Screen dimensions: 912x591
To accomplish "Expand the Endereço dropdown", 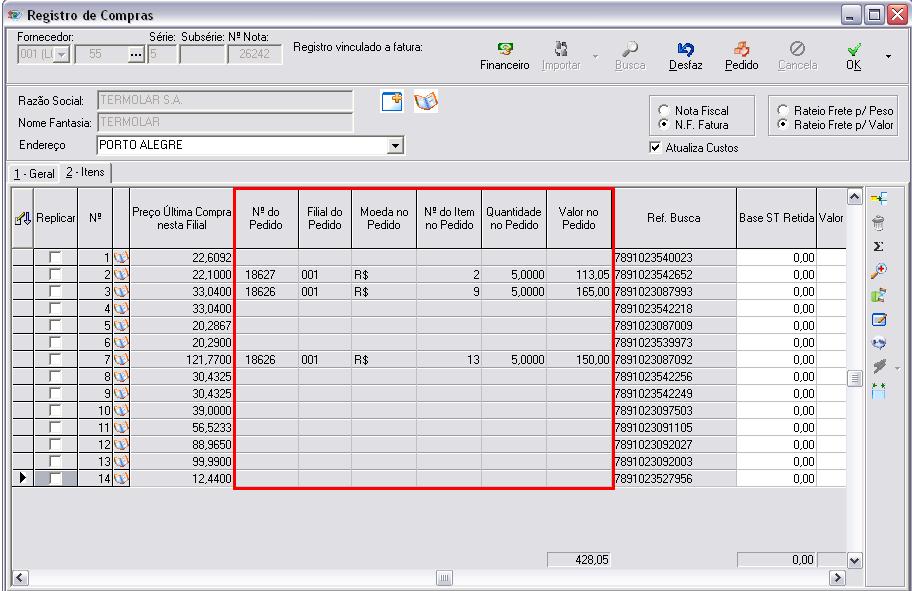I will tap(395, 145).
